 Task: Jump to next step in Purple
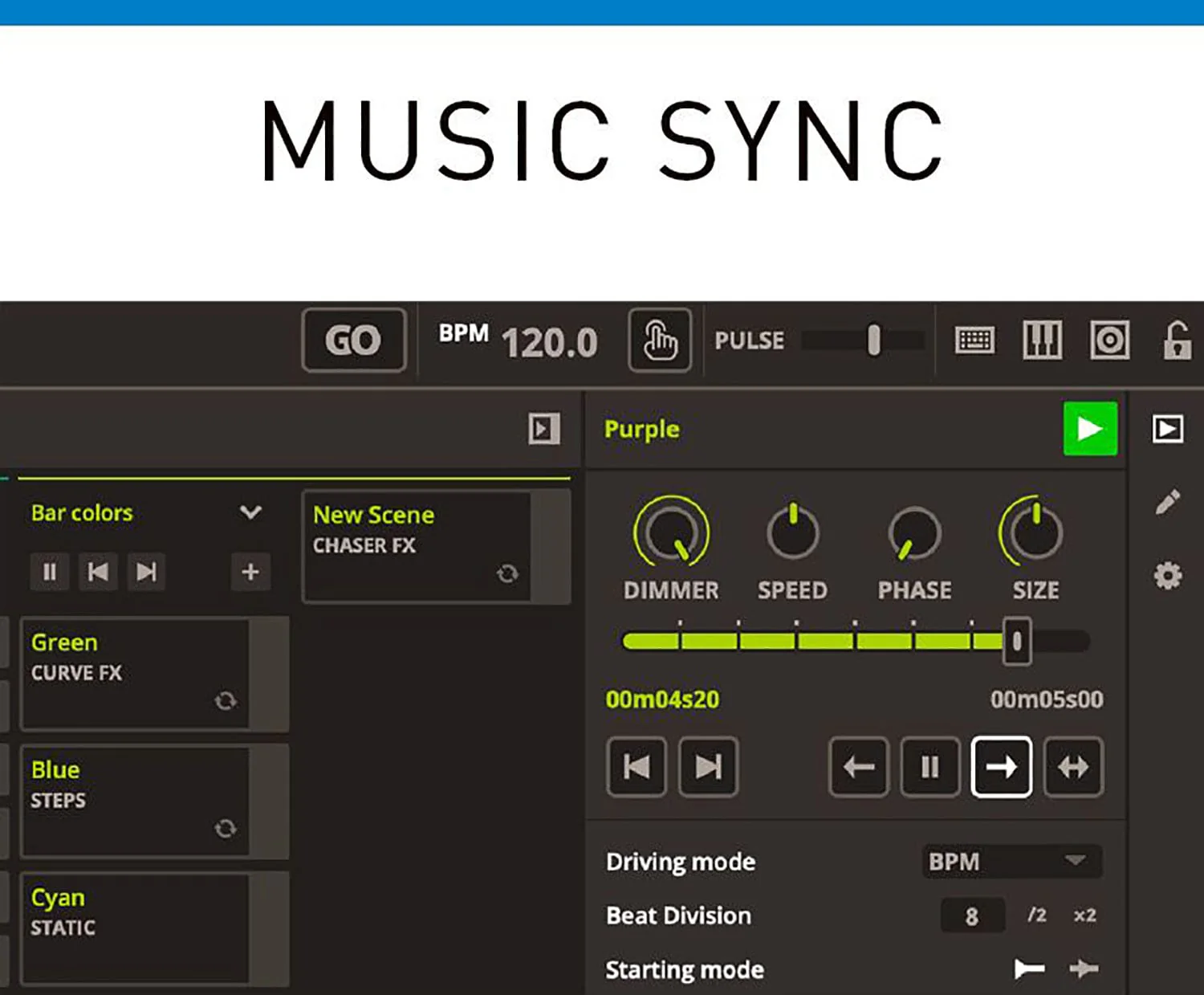(708, 767)
